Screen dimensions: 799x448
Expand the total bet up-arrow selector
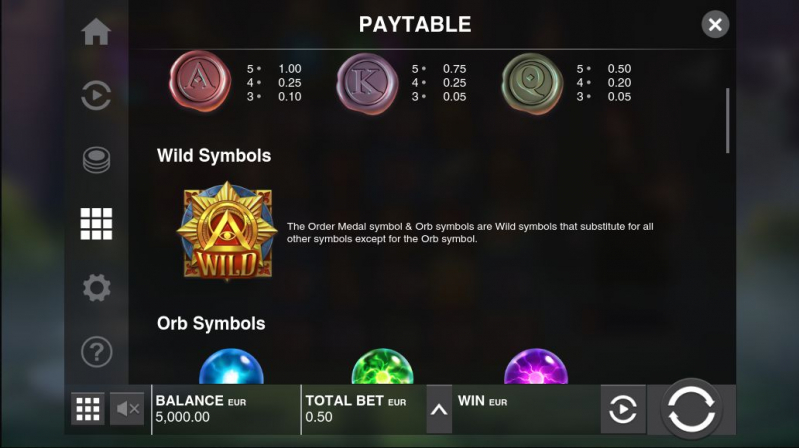point(439,409)
